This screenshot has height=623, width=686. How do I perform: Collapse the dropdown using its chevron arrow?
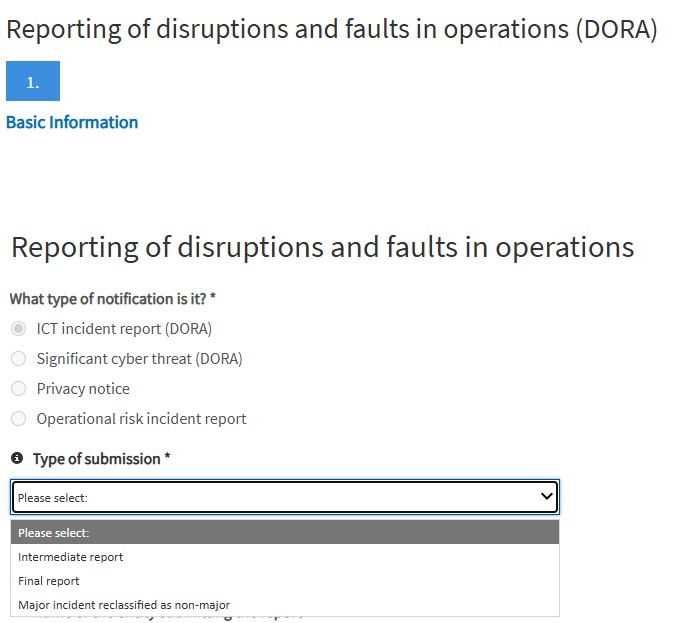(546, 496)
